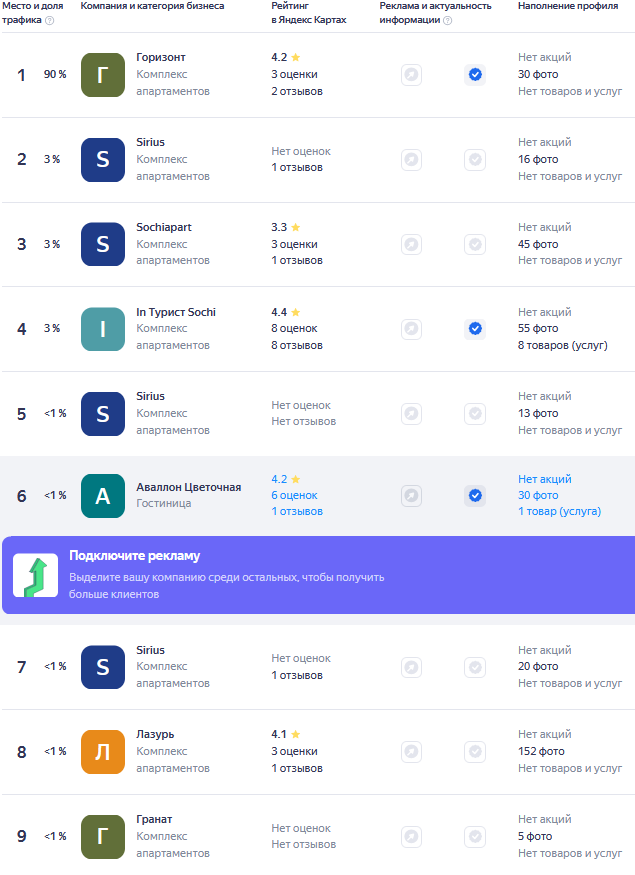Screen dimensions: 635x875
Task: Click the green arrow promo icon
Action: point(36,575)
